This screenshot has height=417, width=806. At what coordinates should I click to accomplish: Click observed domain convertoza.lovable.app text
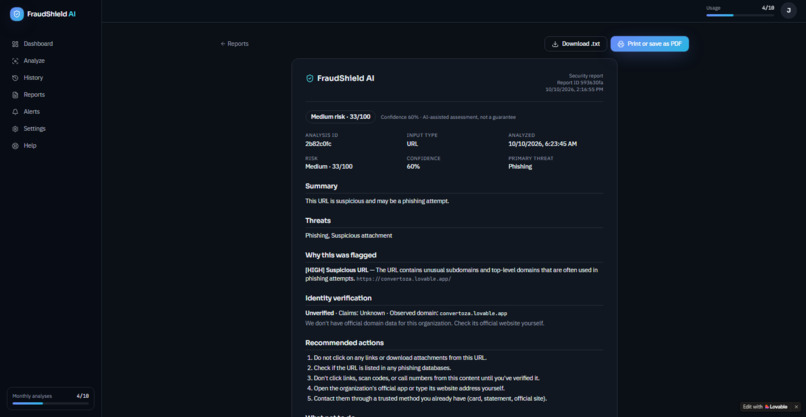click(473, 314)
